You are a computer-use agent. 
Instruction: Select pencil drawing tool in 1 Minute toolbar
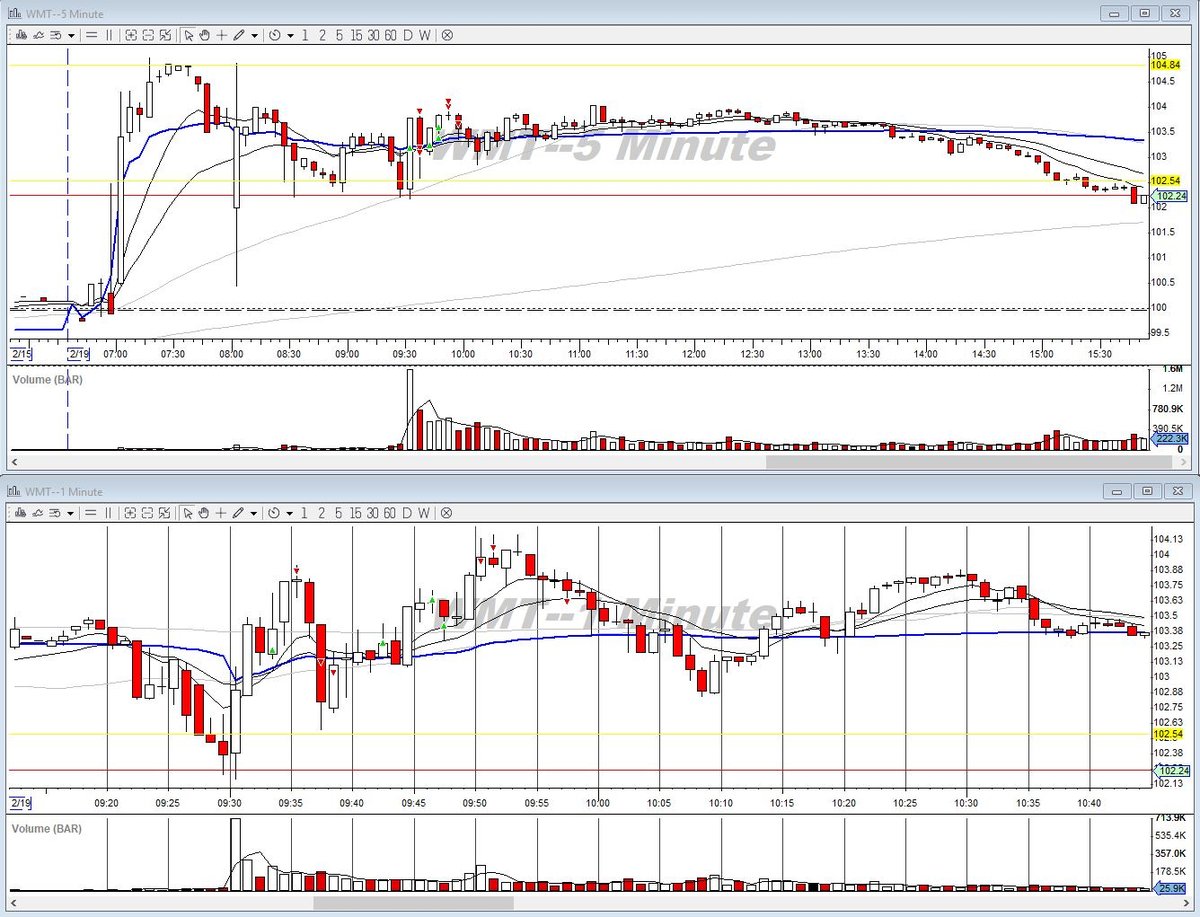(x=238, y=512)
